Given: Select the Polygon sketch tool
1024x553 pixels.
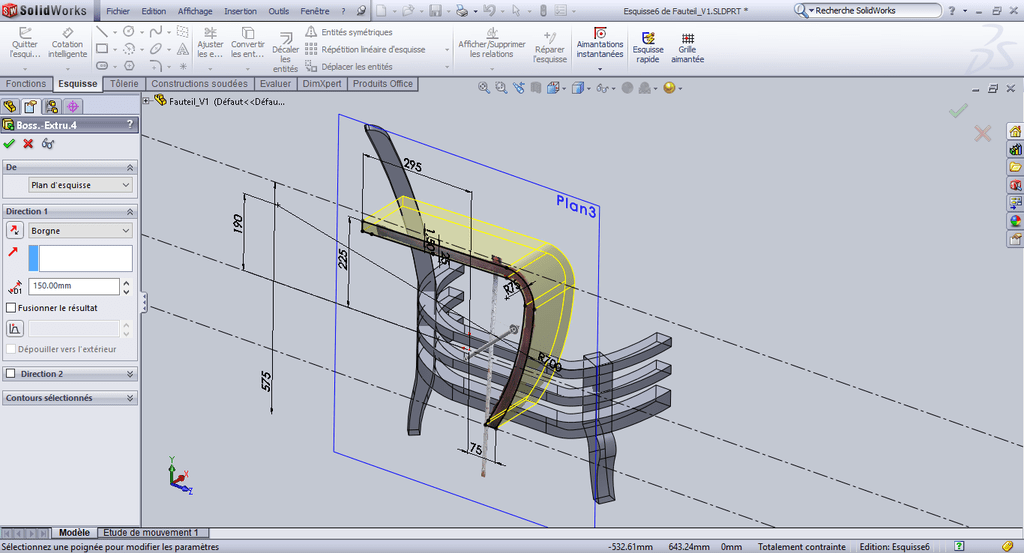Looking at the screenshot, I should click(x=129, y=65).
